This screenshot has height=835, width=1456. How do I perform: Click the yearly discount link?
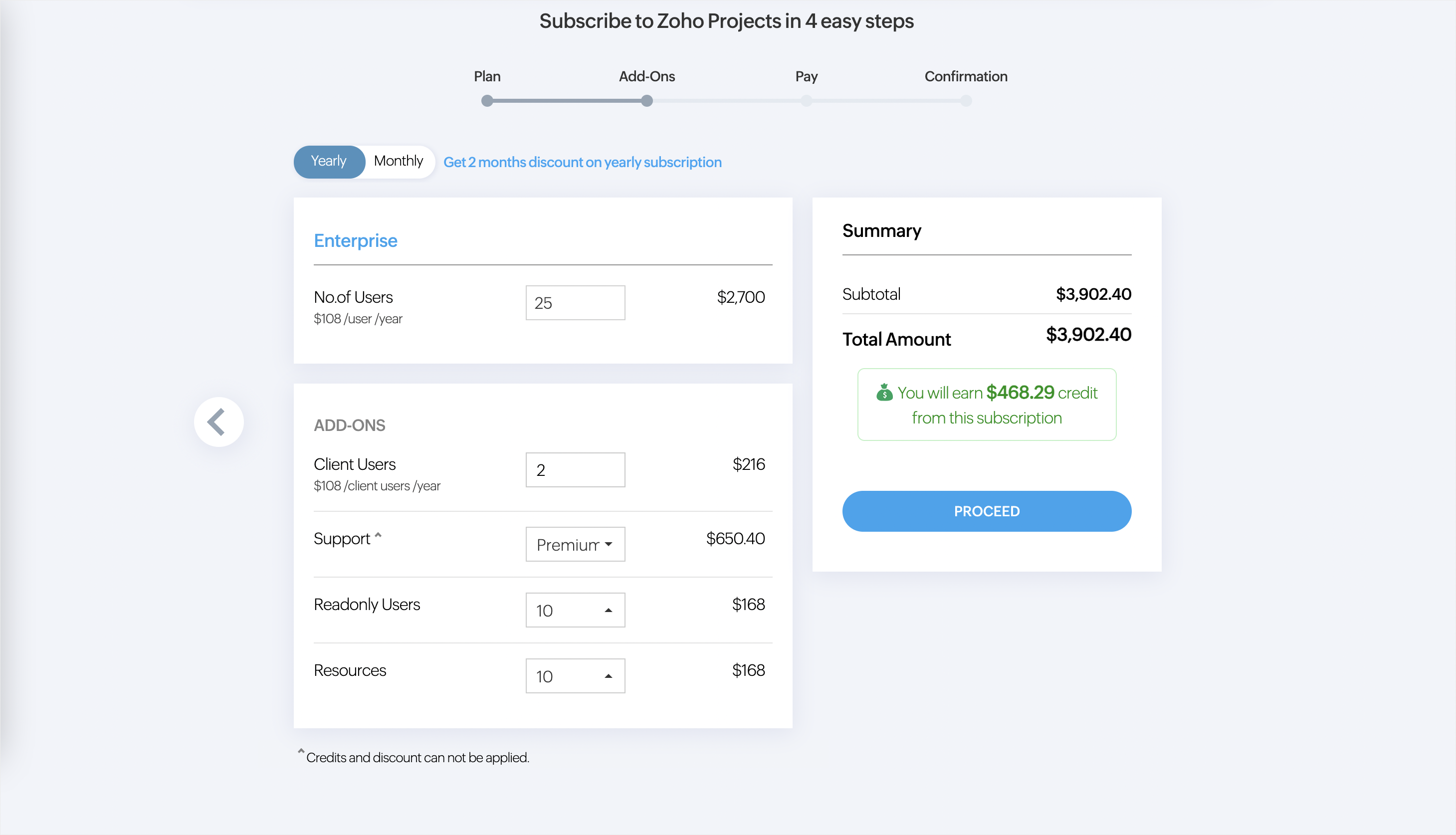[x=582, y=162]
